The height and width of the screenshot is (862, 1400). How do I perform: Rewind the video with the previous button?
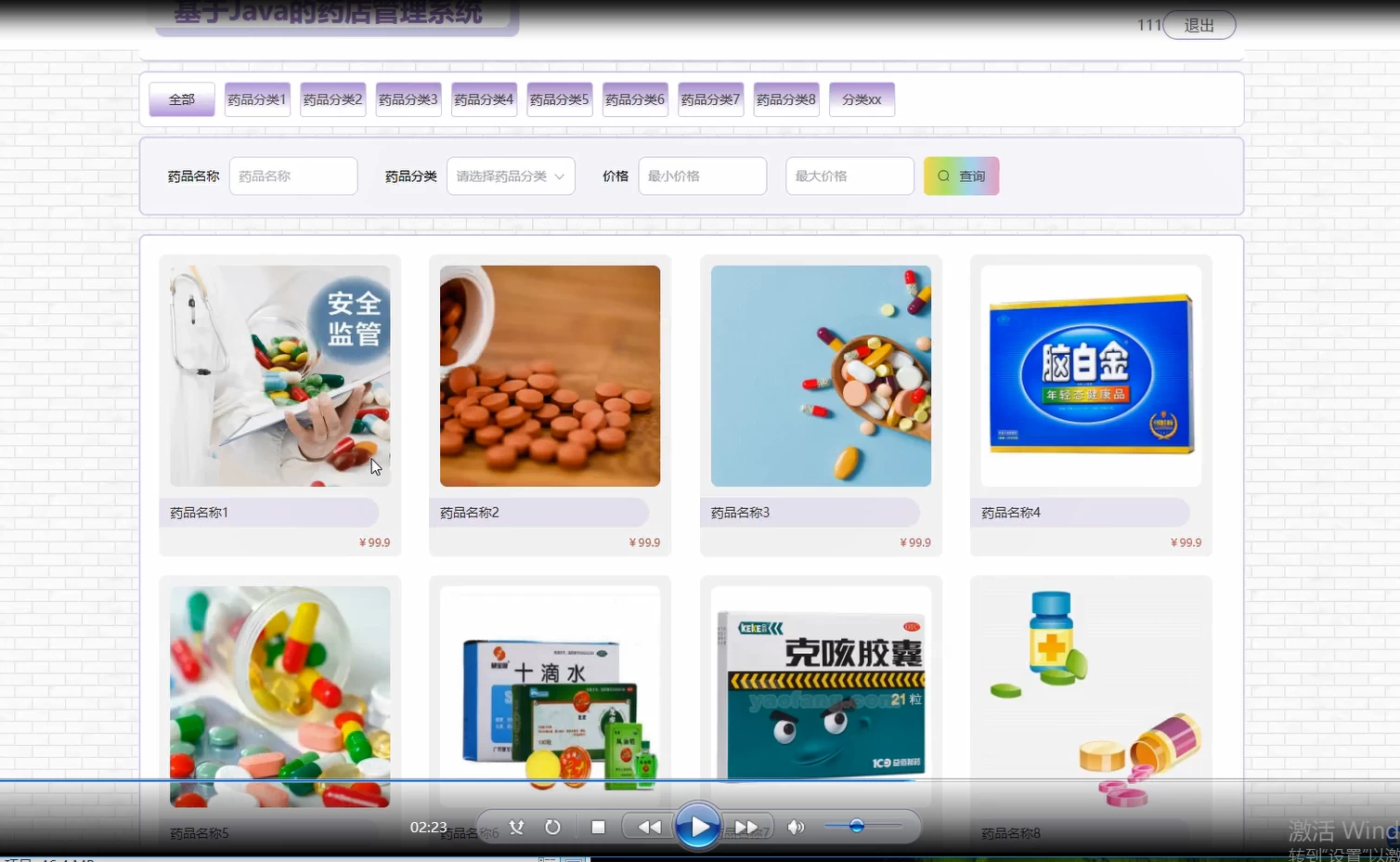tap(649, 827)
